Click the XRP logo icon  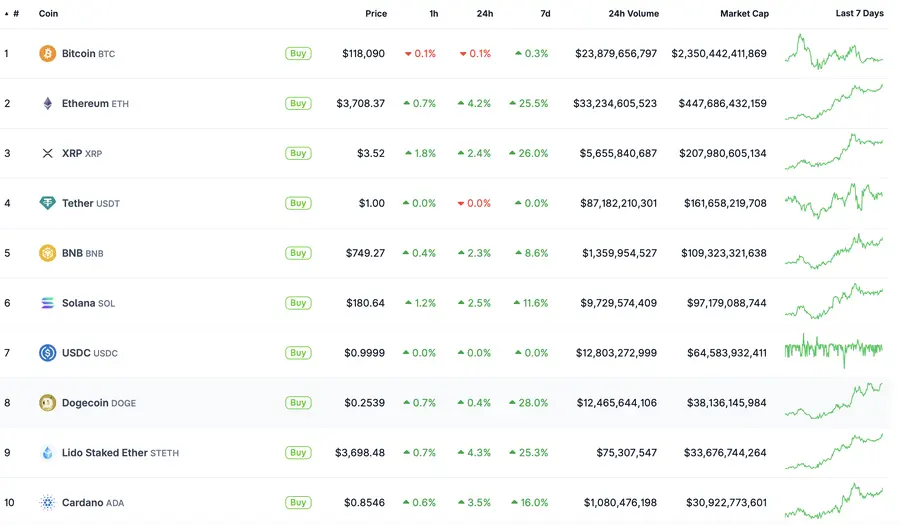tap(48, 153)
